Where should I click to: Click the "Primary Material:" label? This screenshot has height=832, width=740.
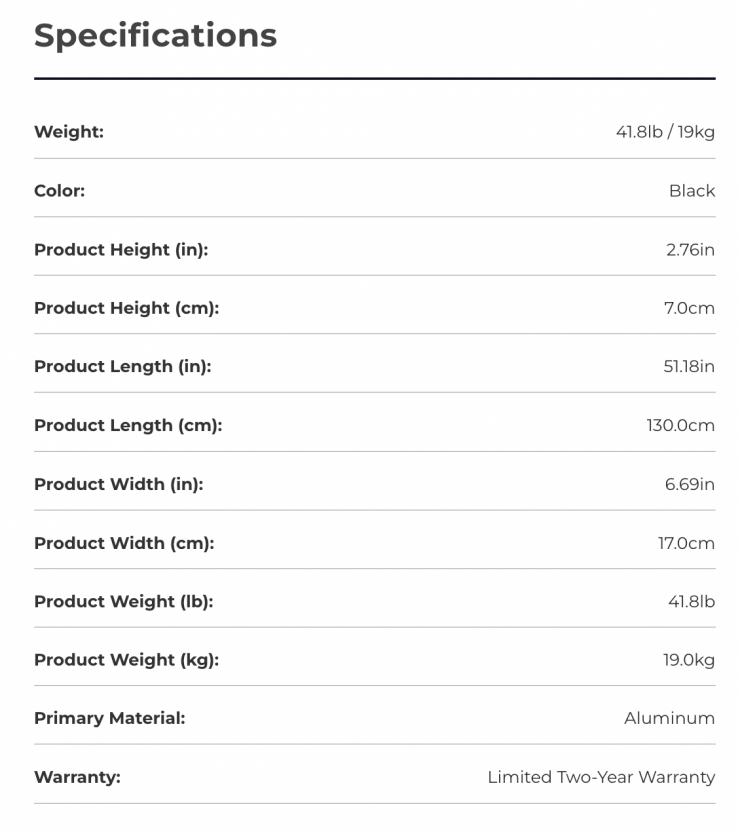click(x=109, y=718)
